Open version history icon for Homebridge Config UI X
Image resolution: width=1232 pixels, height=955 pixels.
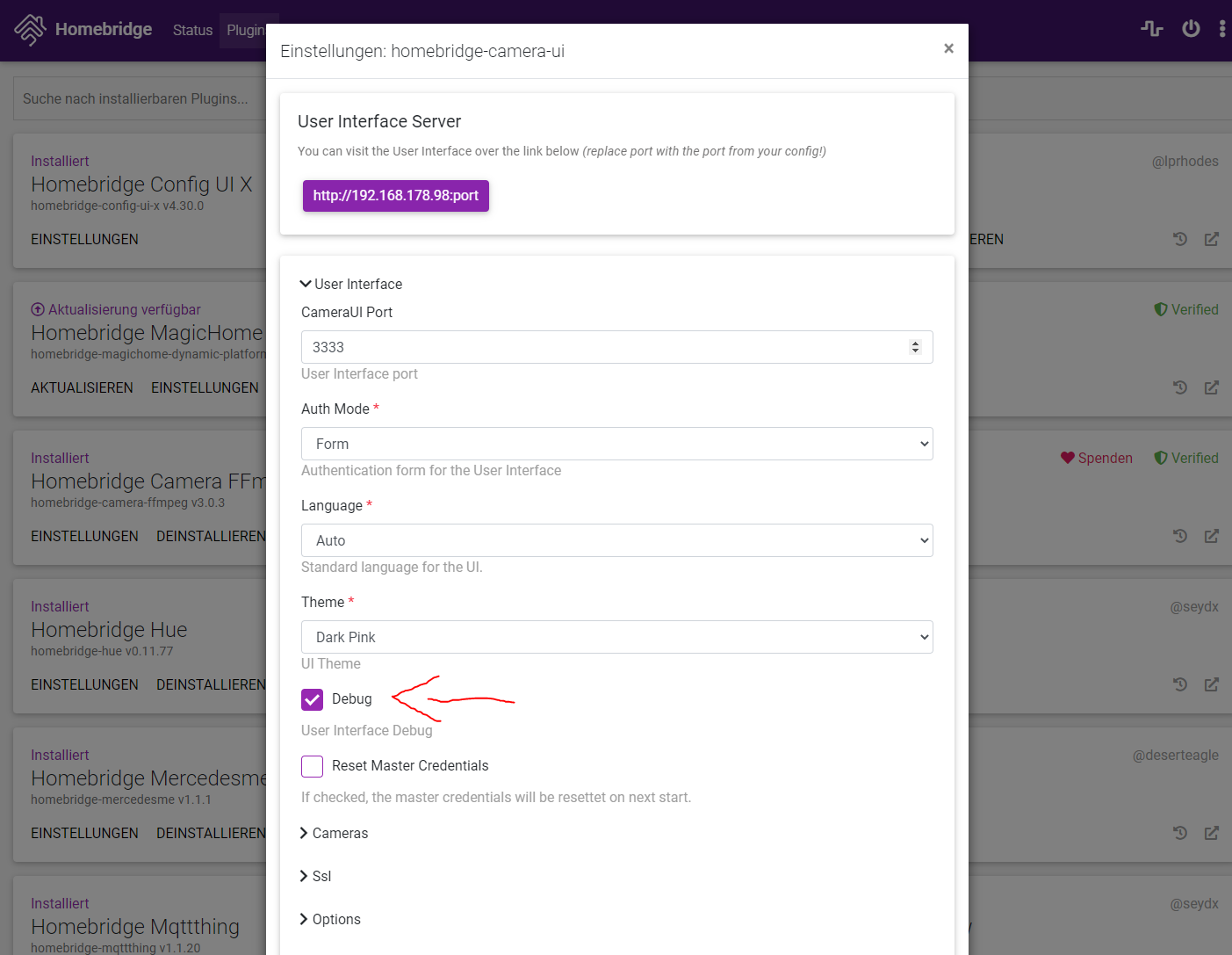coord(1180,239)
